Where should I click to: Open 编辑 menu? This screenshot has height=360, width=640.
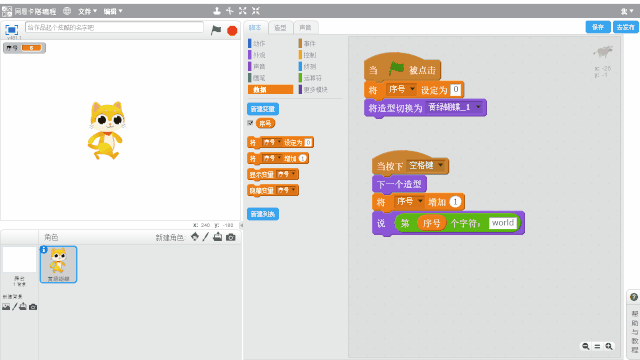pos(113,11)
